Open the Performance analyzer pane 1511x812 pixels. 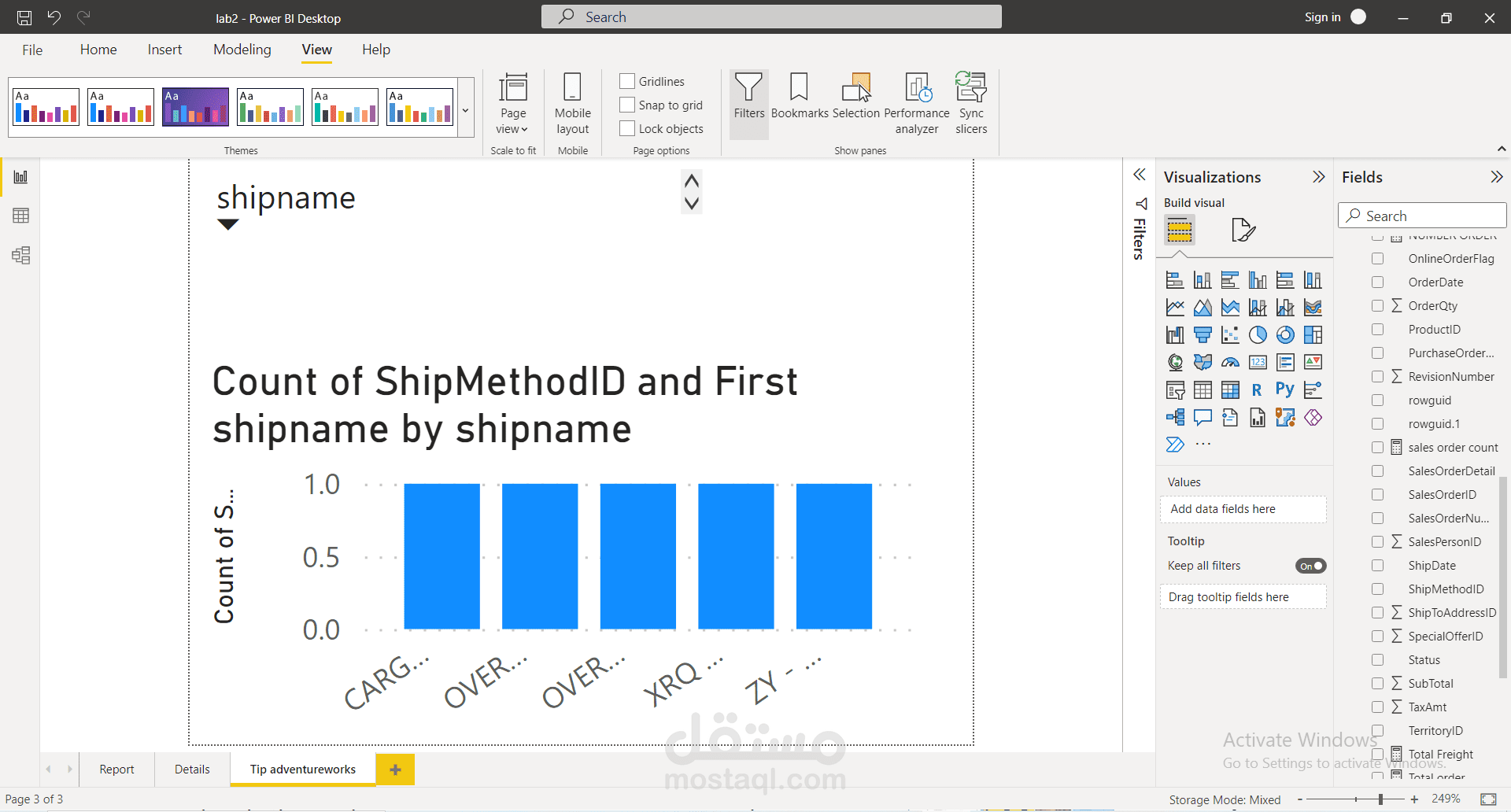[915, 102]
